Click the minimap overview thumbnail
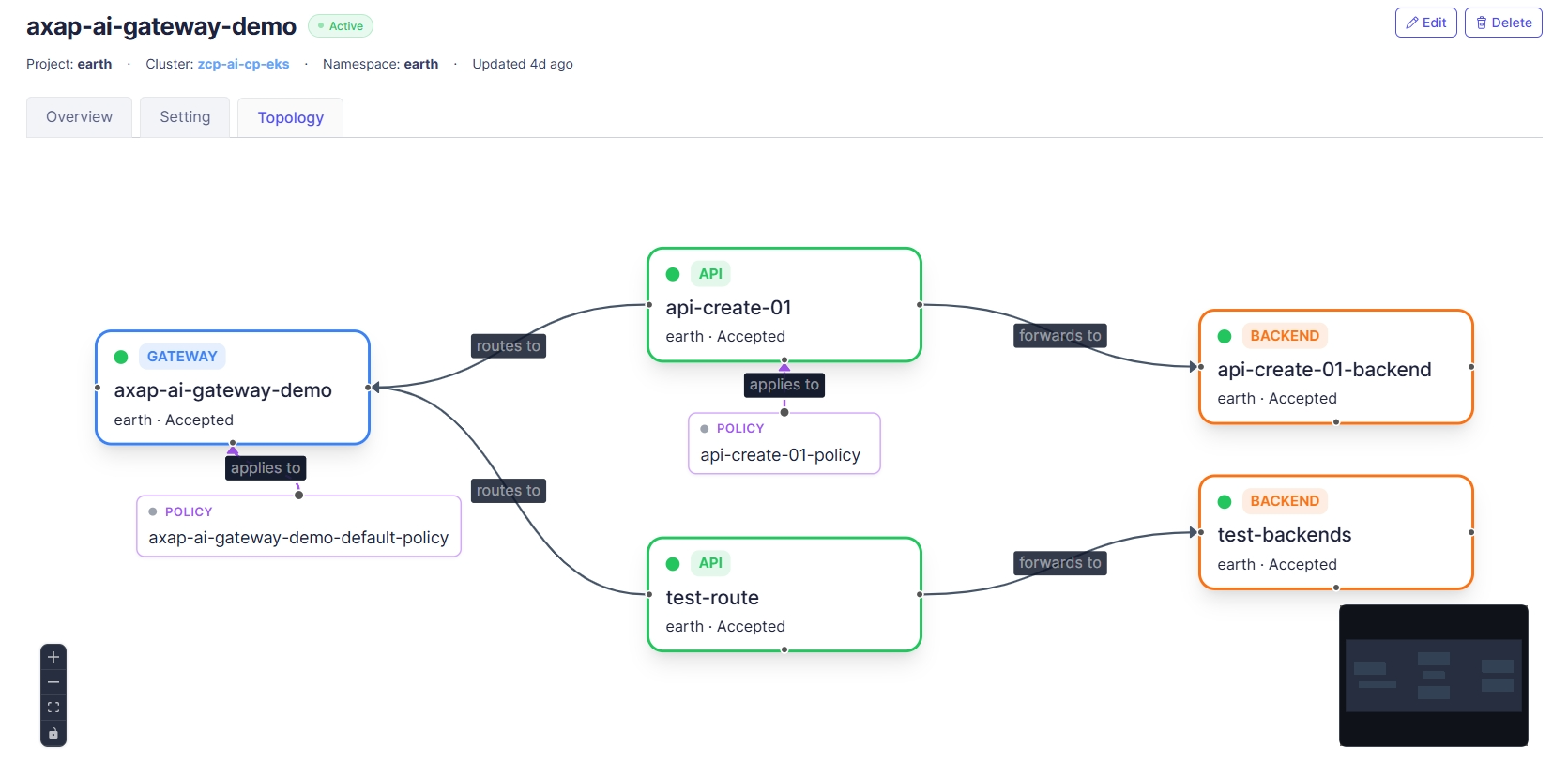The width and height of the screenshot is (1568, 763). click(1434, 676)
